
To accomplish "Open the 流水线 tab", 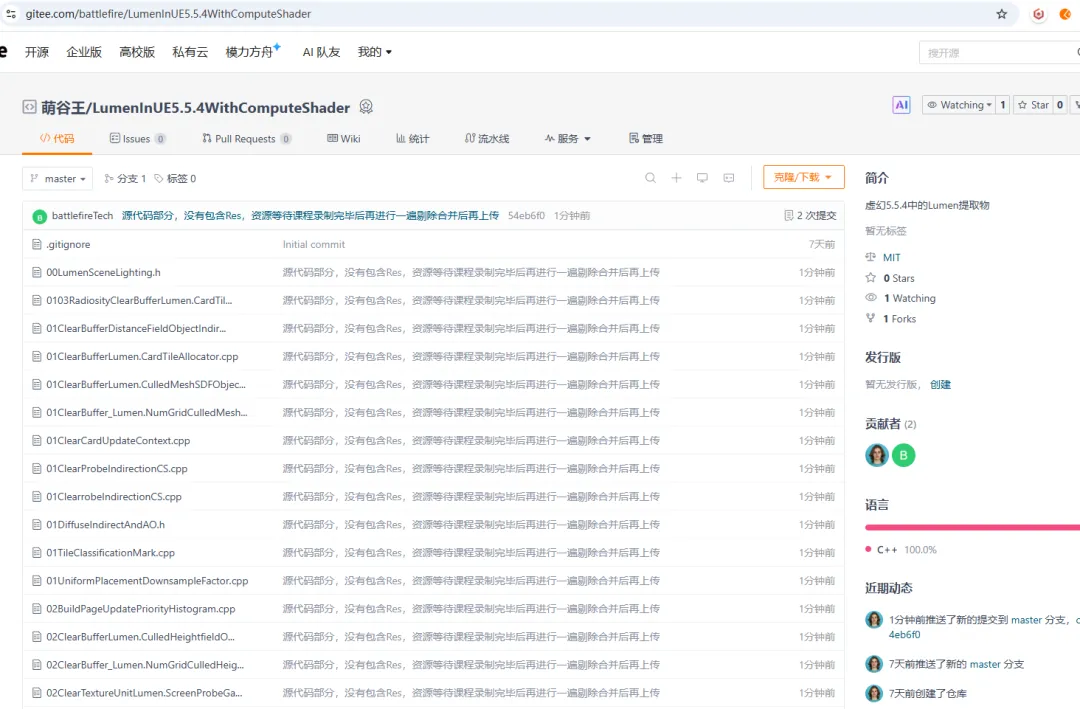I will tap(487, 138).
